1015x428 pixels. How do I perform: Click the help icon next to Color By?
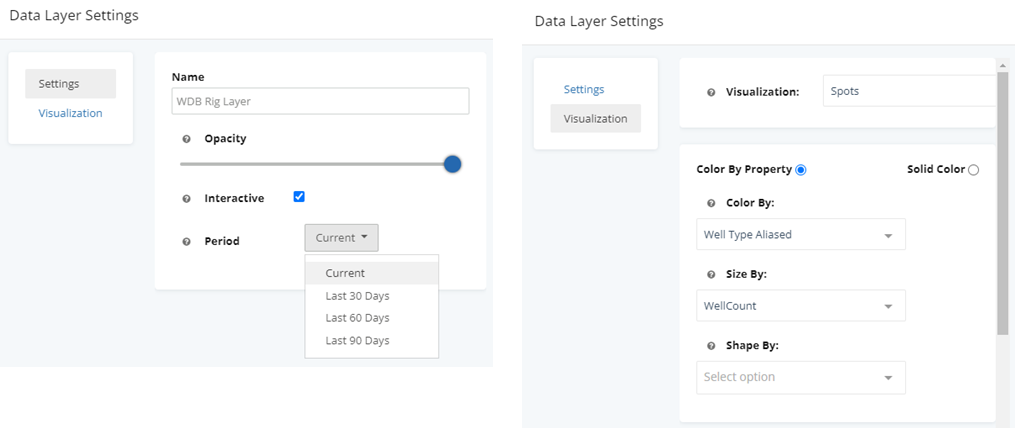[x=711, y=203]
